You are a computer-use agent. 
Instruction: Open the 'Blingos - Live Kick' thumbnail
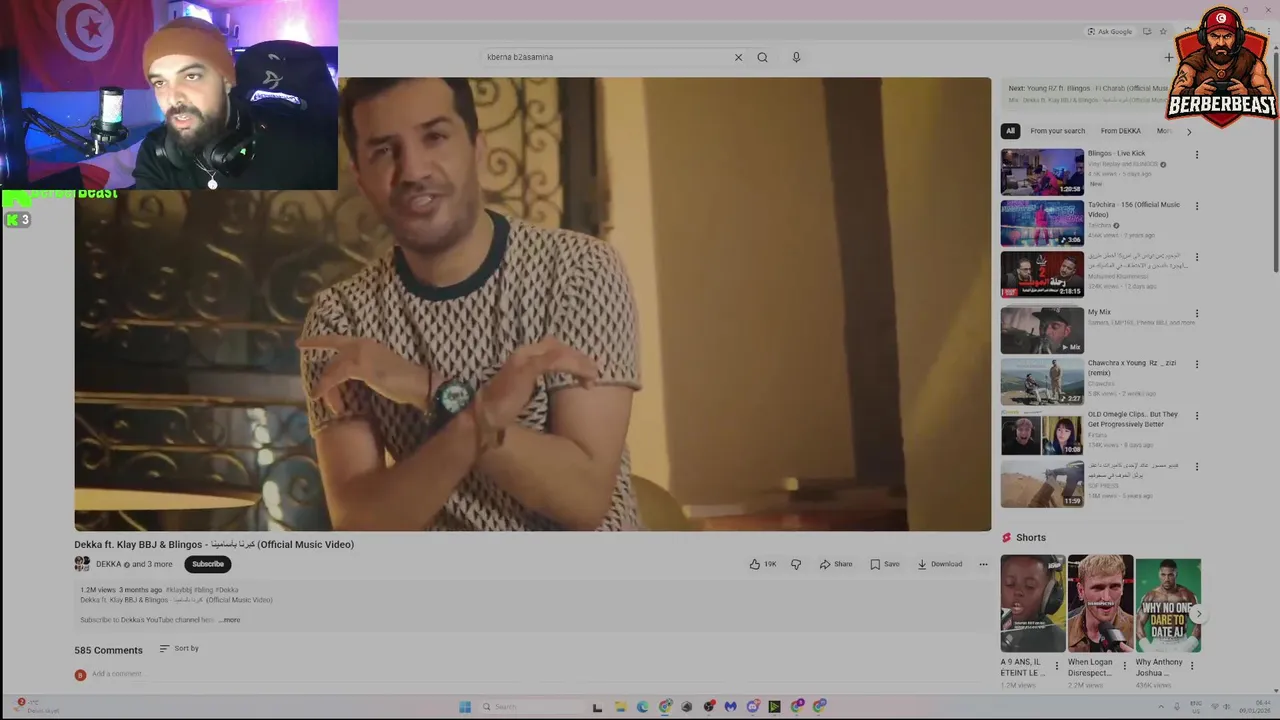1042,172
